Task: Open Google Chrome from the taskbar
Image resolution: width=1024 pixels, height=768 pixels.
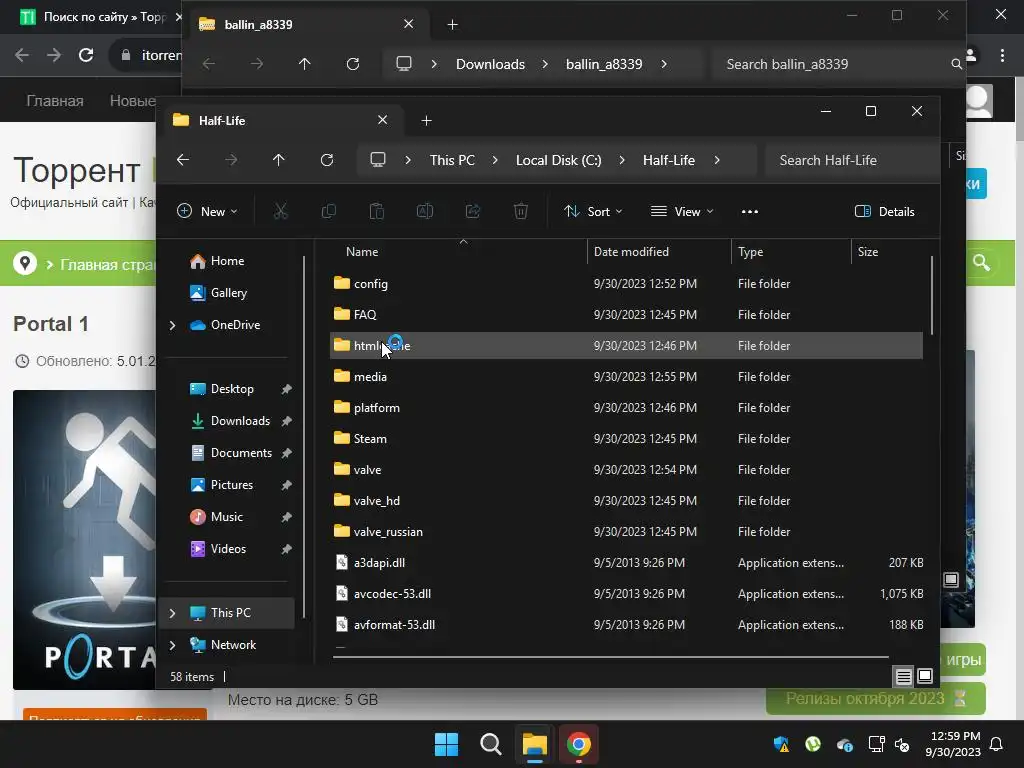Action: pyautogui.click(x=579, y=744)
